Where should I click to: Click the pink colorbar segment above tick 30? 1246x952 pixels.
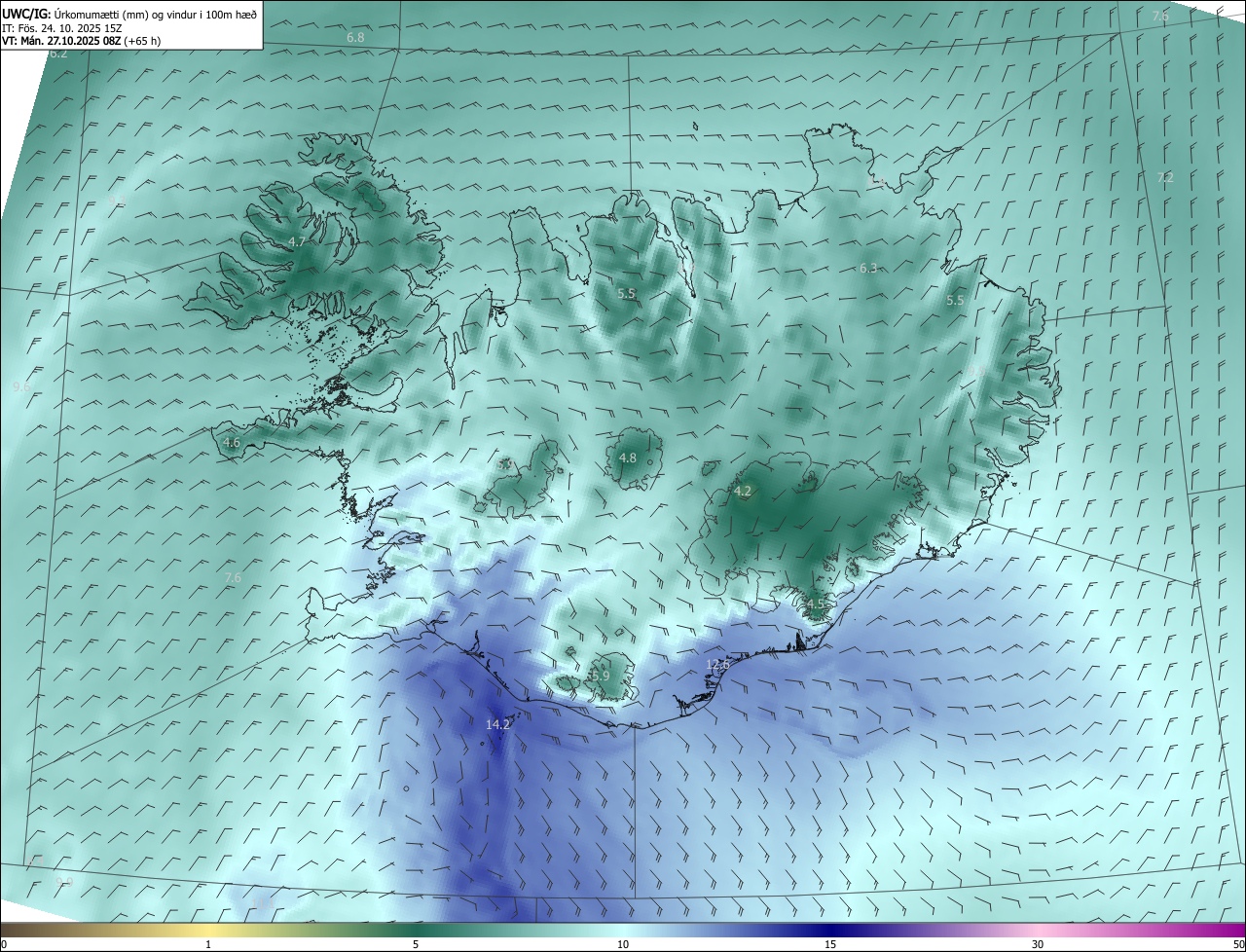(1038, 930)
